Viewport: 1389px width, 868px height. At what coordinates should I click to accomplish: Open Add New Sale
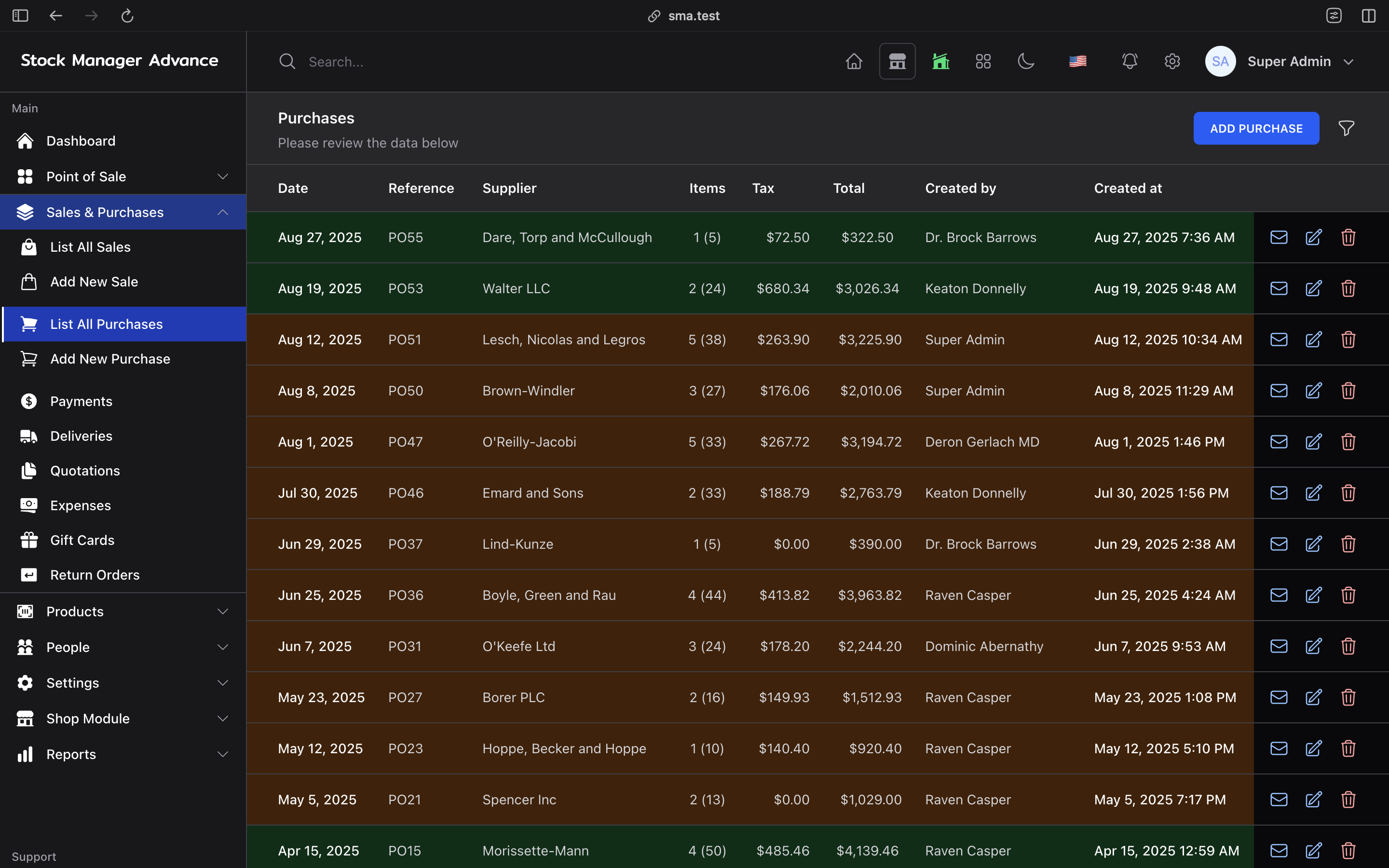pyautogui.click(x=123, y=282)
